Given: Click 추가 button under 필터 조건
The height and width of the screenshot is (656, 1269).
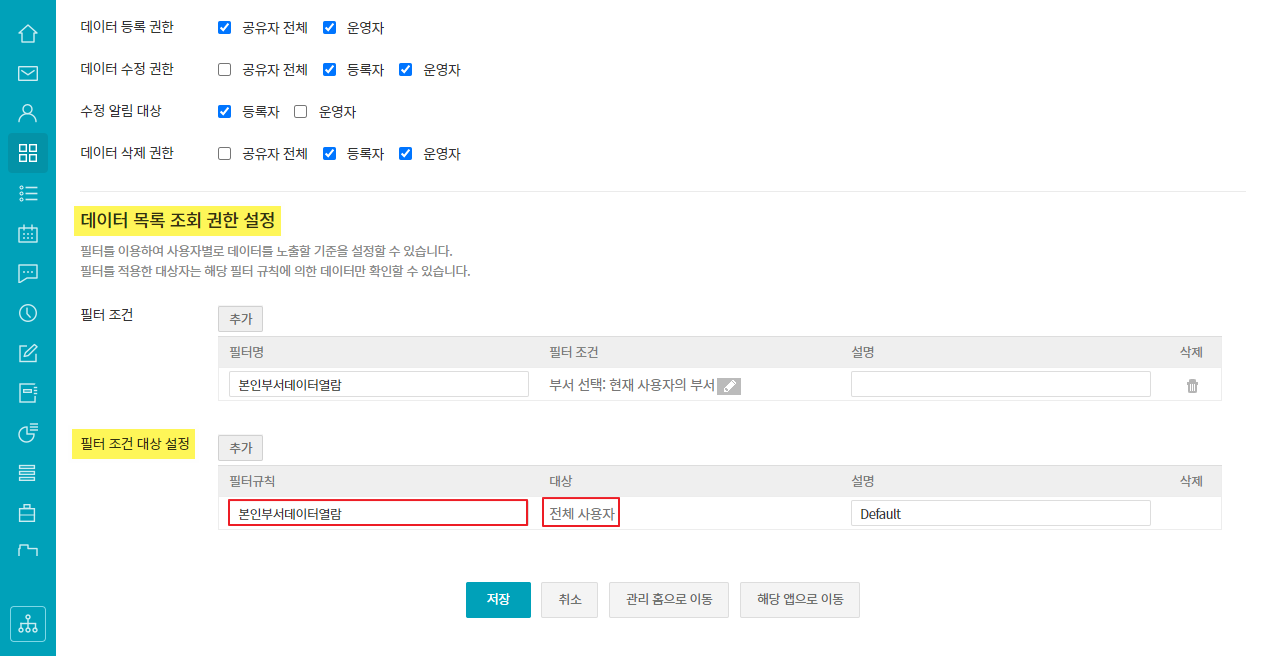Looking at the screenshot, I should (x=240, y=319).
